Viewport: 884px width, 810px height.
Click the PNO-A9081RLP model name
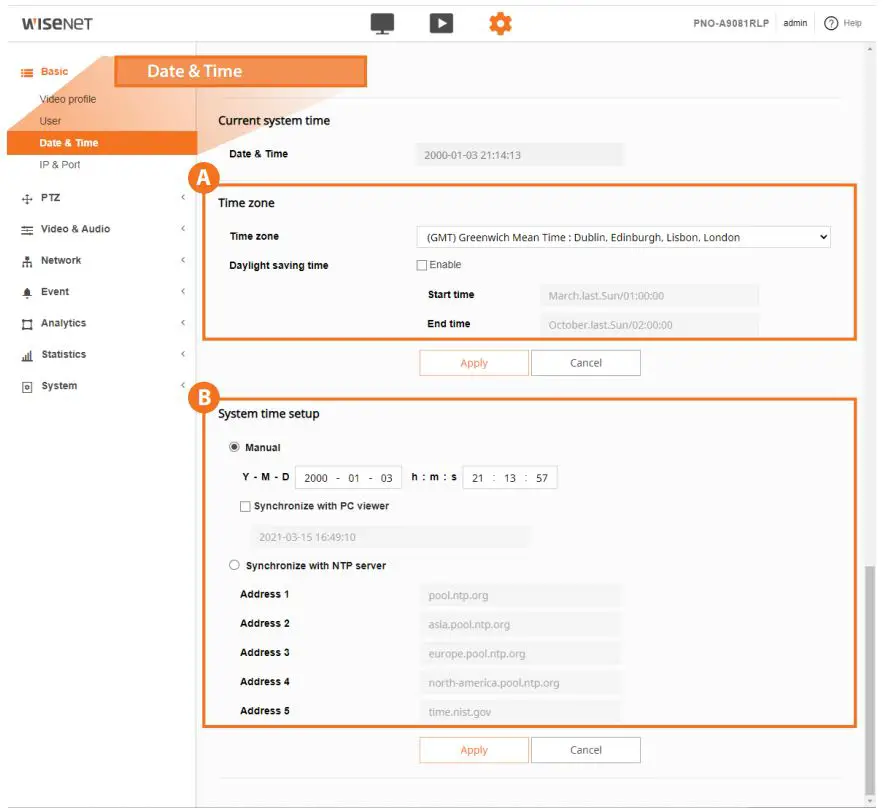731,23
